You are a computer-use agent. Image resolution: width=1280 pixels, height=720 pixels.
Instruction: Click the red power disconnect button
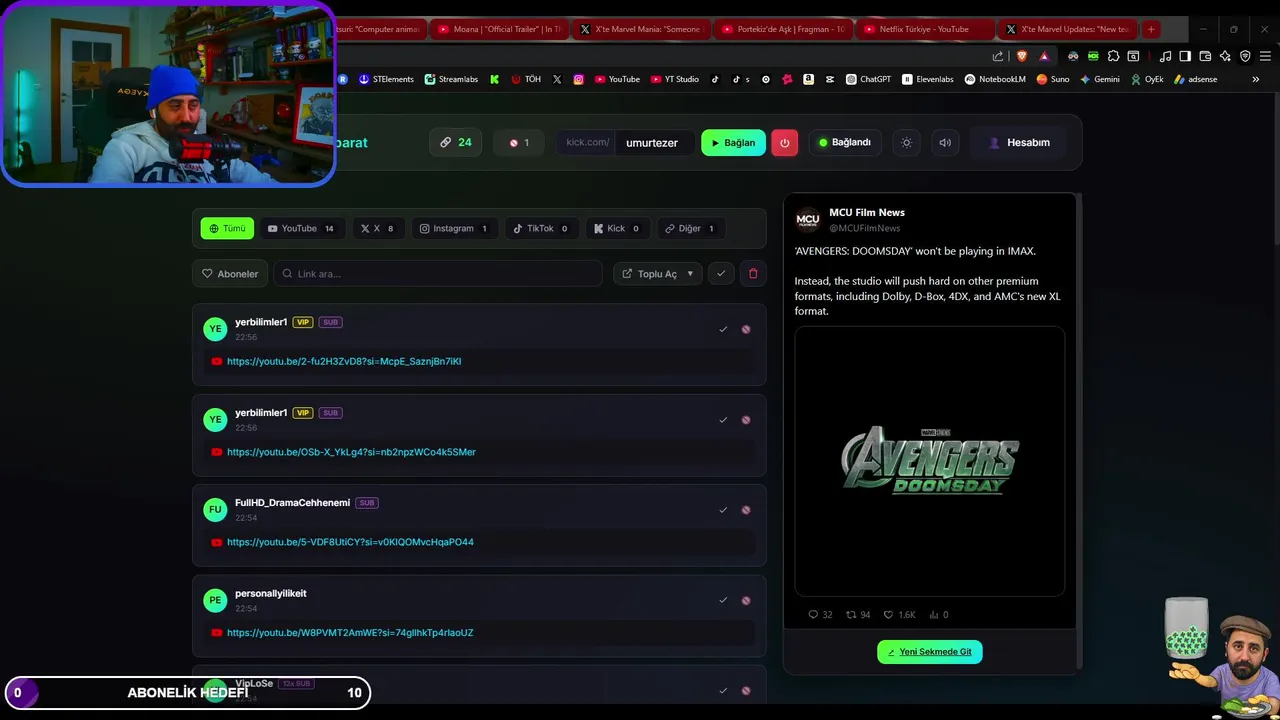(x=784, y=143)
